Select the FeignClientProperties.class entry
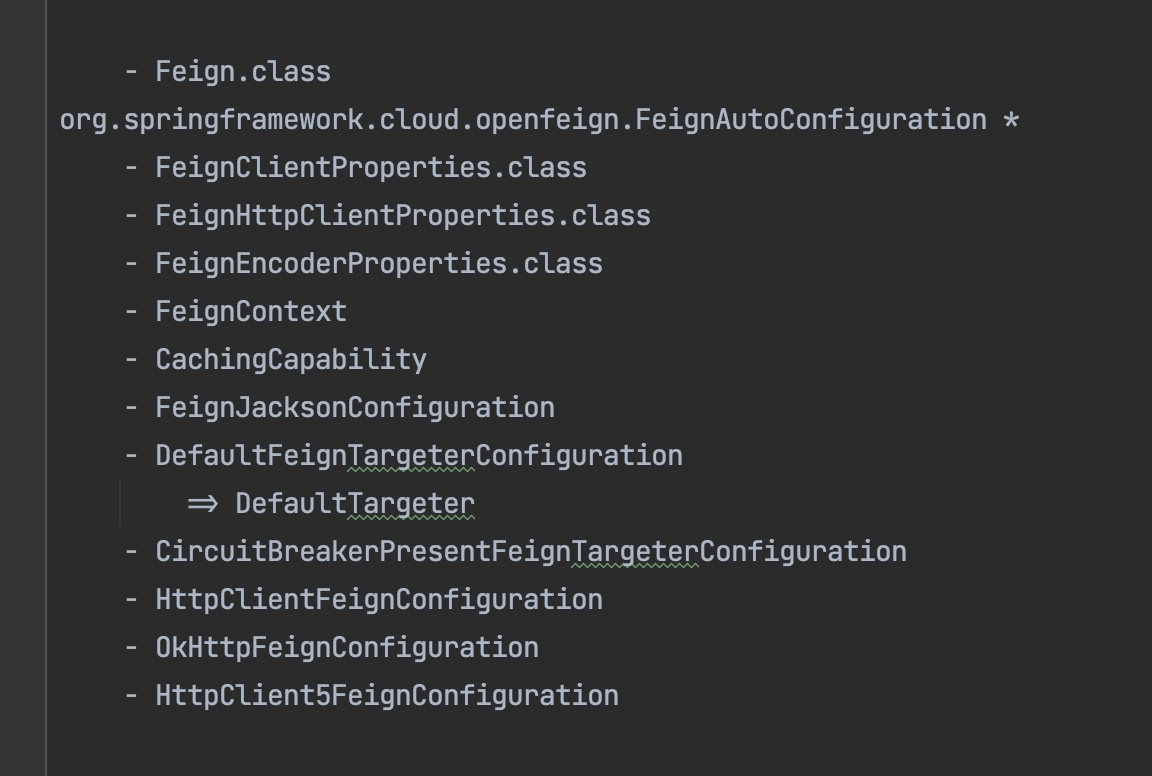1152x776 pixels. tap(370, 168)
